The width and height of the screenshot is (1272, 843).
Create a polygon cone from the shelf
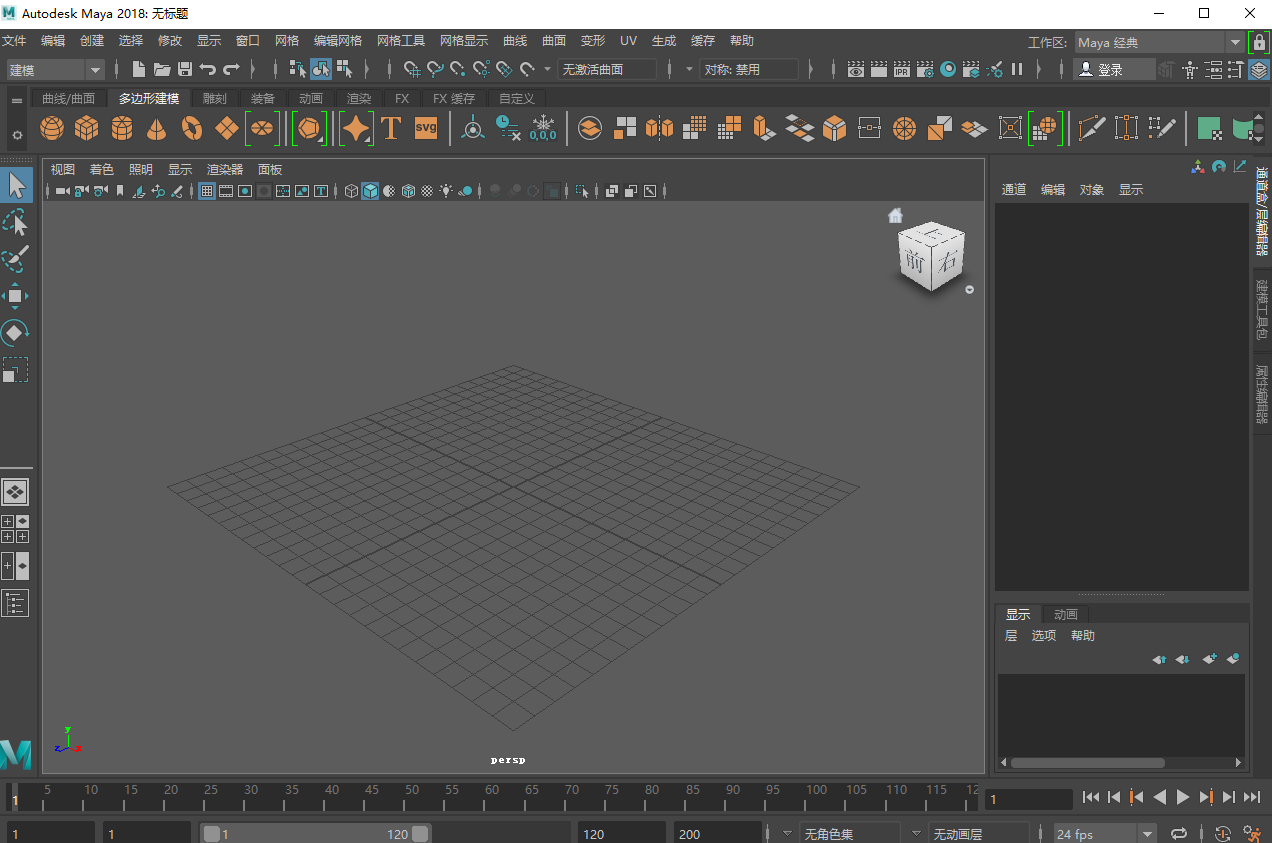pos(156,128)
